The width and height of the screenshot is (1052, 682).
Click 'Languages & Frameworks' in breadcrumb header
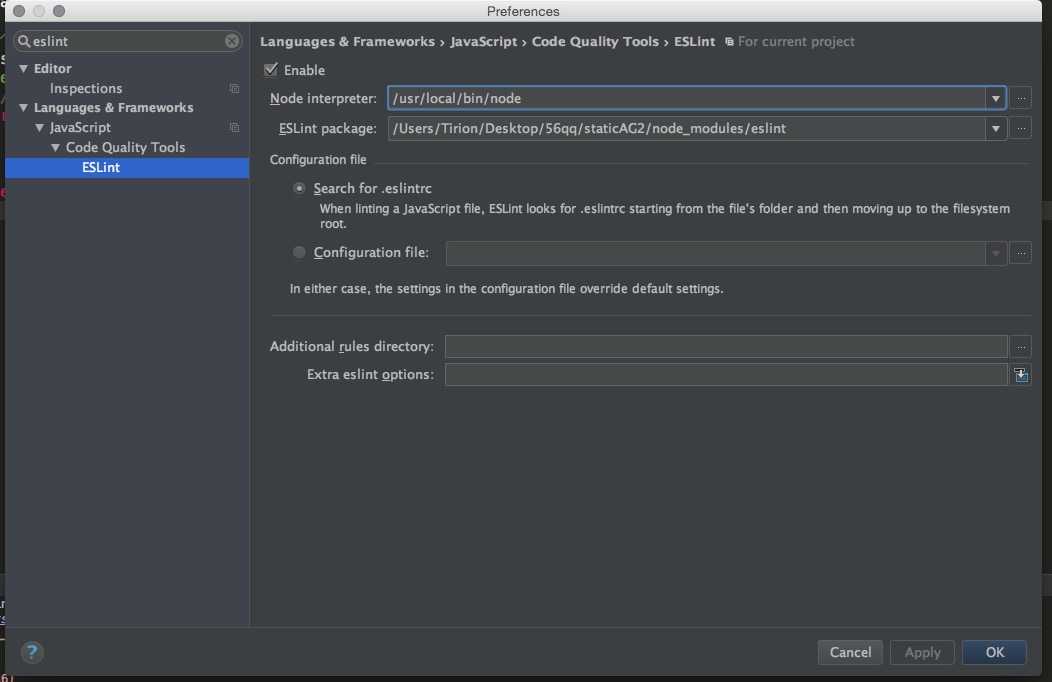click(347, 42)
